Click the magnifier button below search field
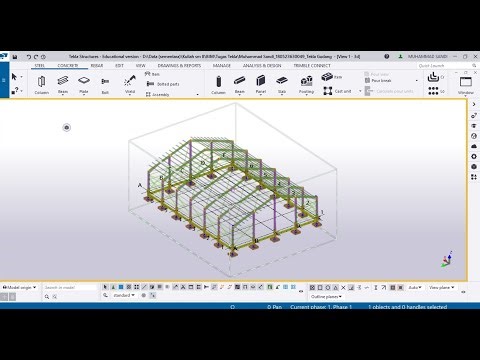Viewport: 480px width, 360px height. [x=47, y=296]
